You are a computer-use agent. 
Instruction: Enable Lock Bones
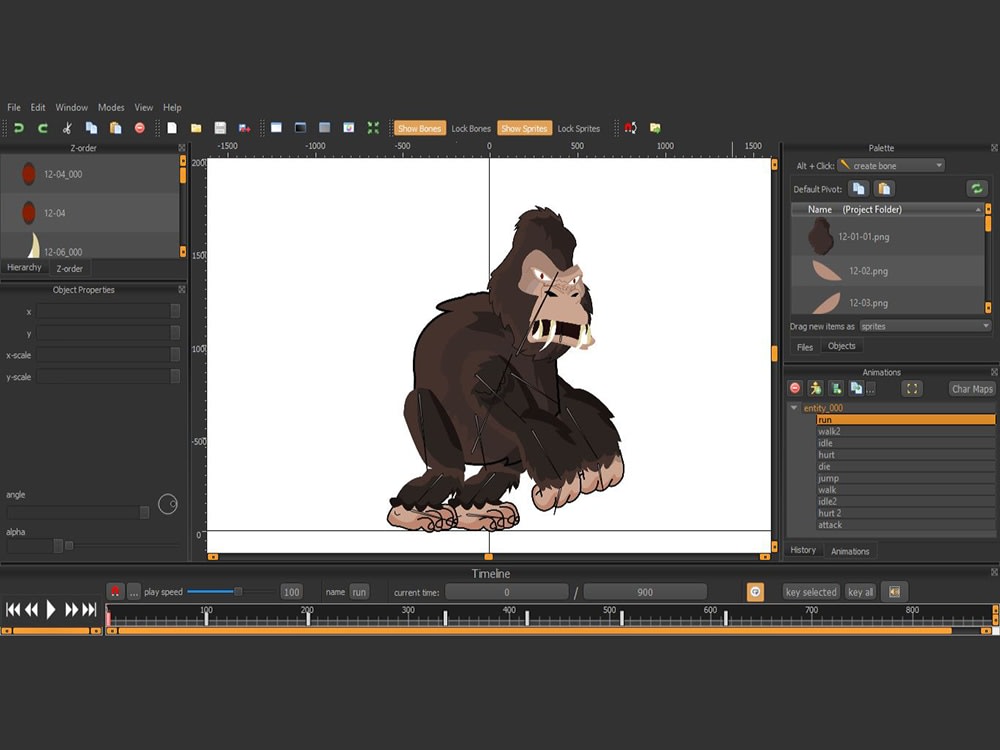tap(471, 128)
